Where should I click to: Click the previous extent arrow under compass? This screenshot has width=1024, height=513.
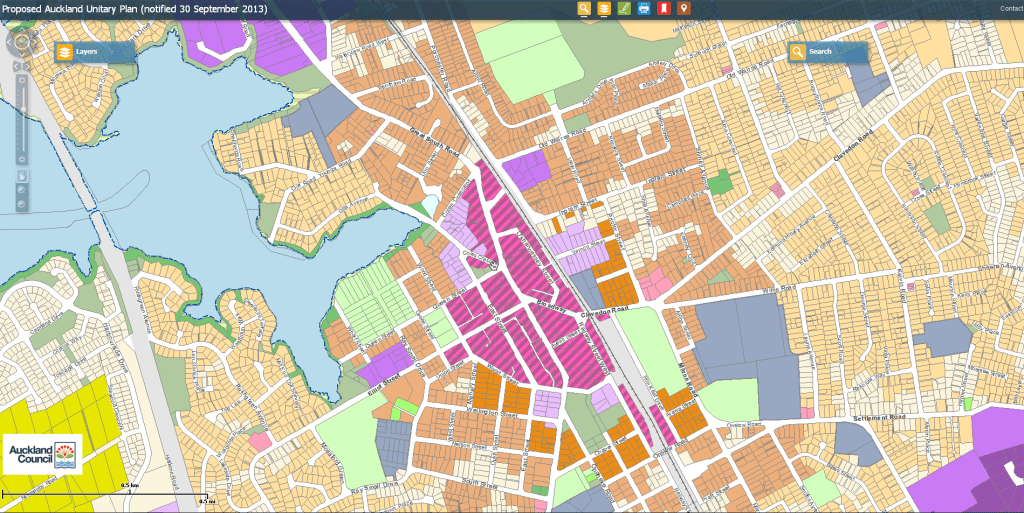point(16,65)
